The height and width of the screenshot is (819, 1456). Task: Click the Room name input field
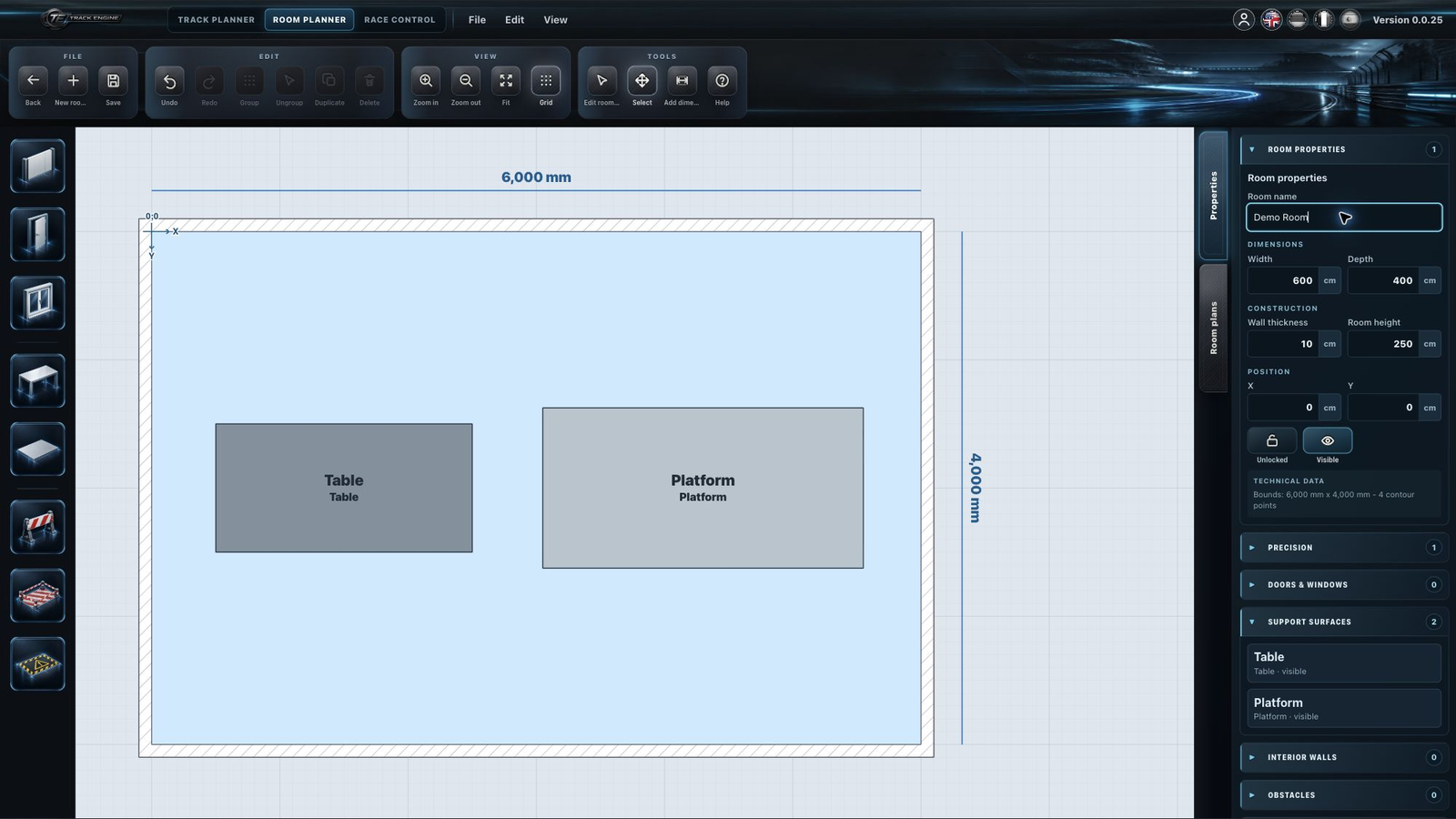pyautogui.click(x=1344, y=217)
